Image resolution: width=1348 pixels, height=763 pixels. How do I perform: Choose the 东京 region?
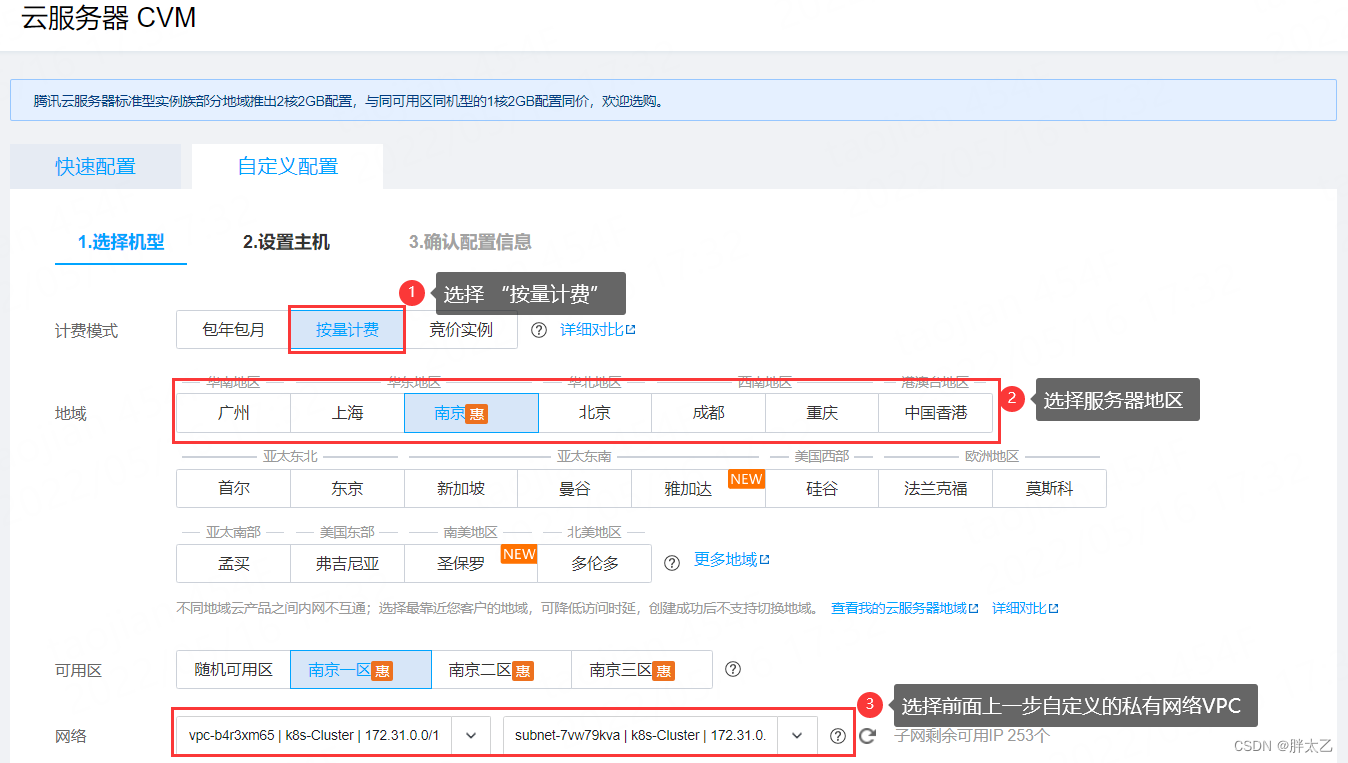346,488
